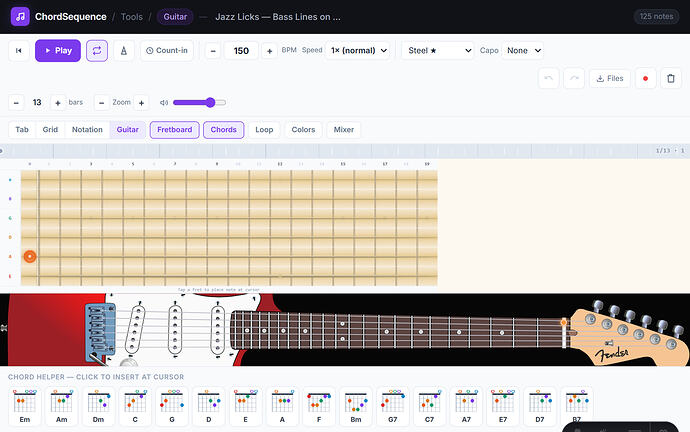Viewport: 690px width, 432px height.
Task: Select the Tab view tab
Action: tap(22, 130)
